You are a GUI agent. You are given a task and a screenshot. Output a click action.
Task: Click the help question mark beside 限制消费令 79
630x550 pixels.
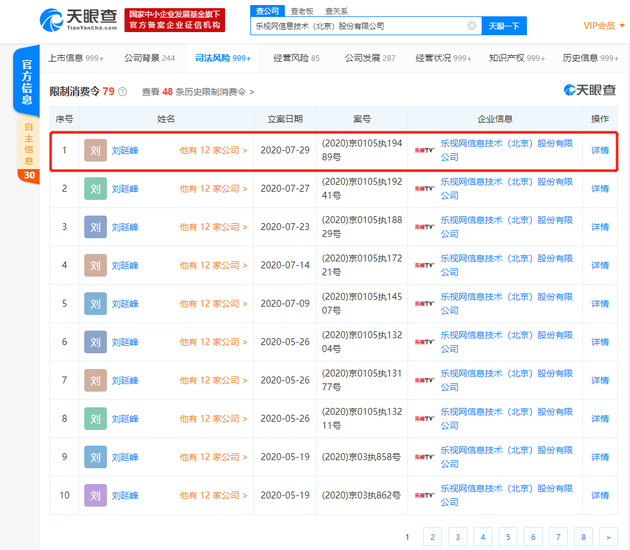122,92
